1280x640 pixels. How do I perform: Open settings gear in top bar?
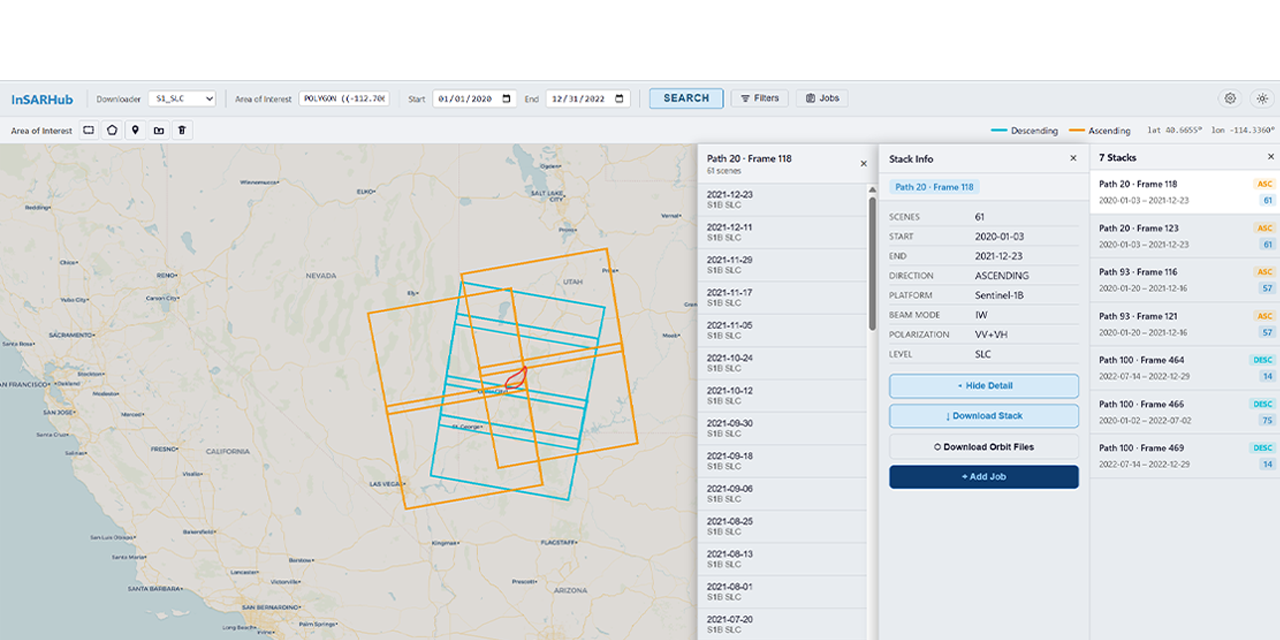(x=1230, y=98)
